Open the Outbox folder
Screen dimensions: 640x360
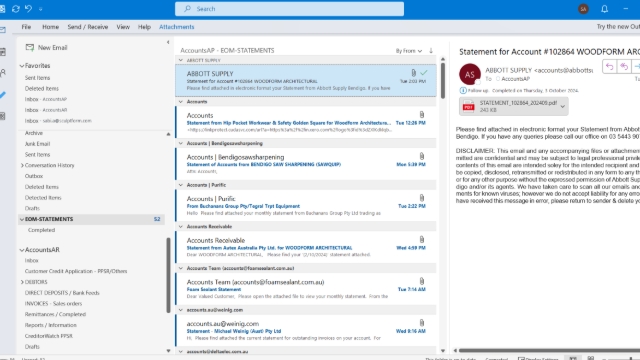[x=33, y=176]
